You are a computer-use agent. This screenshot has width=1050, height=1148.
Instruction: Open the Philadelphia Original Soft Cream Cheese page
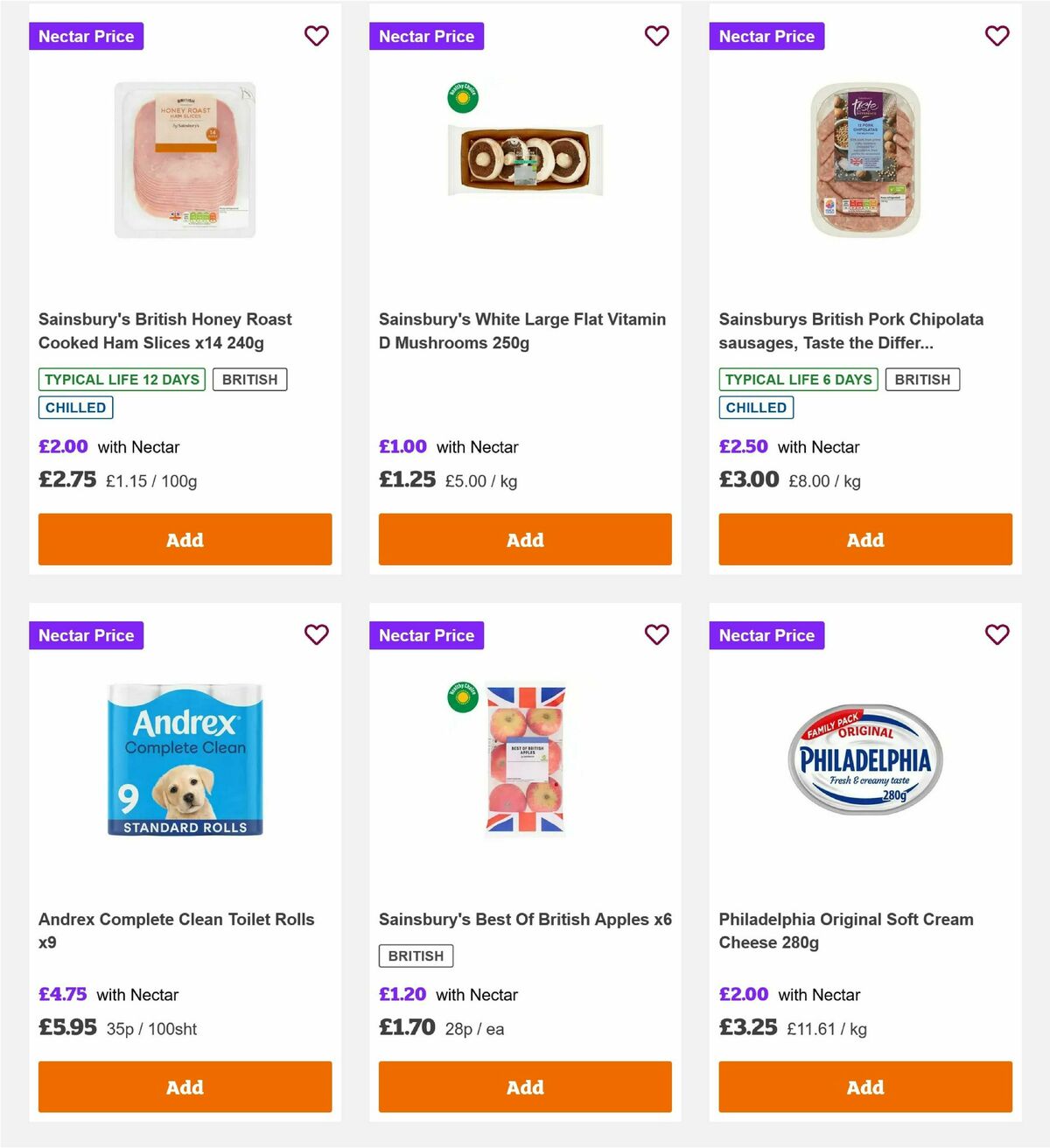pos(845,931)
